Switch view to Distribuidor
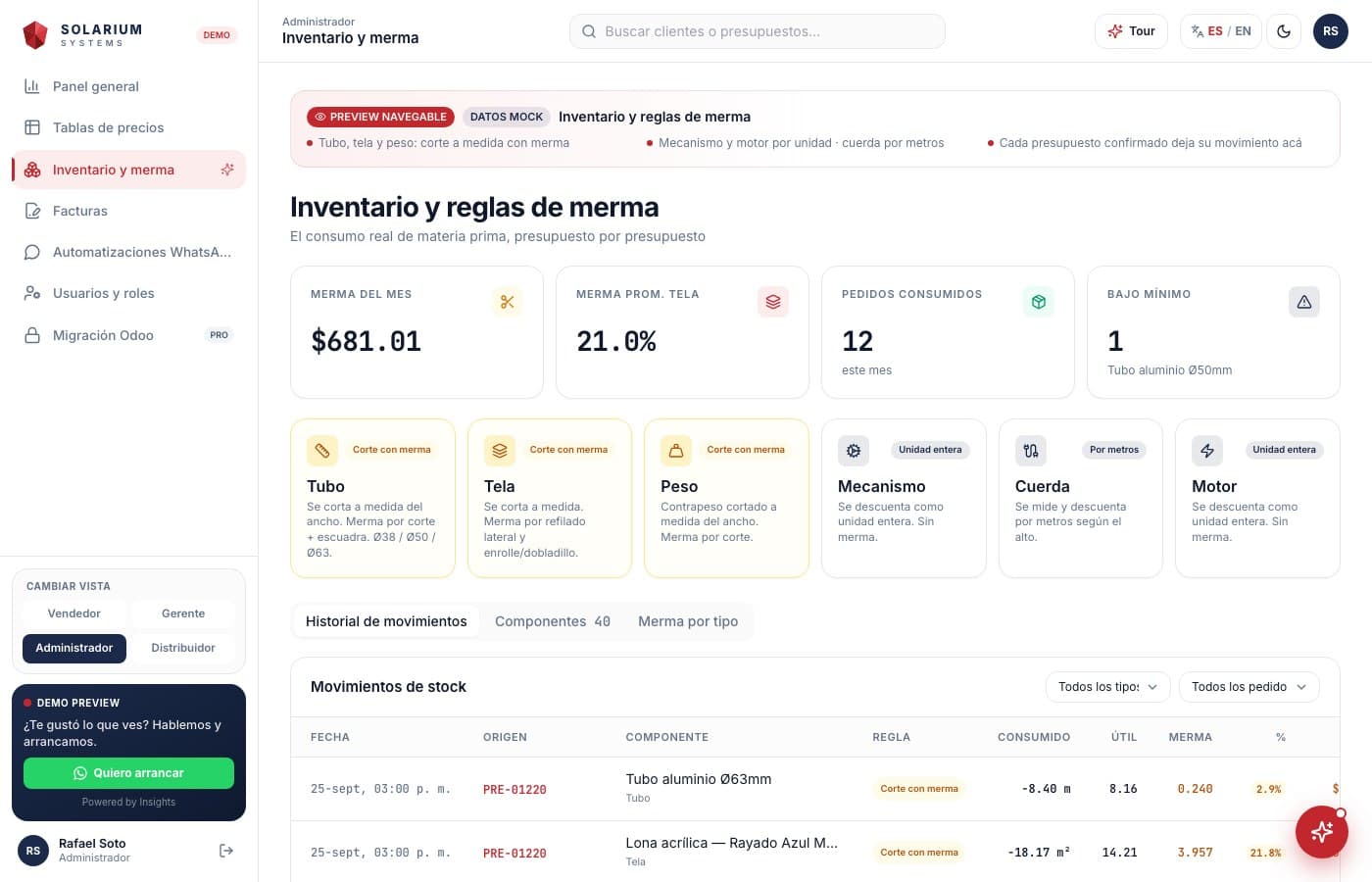This screenshot has width=1372, height=882. pyautogui.click(x=183, y=648)
